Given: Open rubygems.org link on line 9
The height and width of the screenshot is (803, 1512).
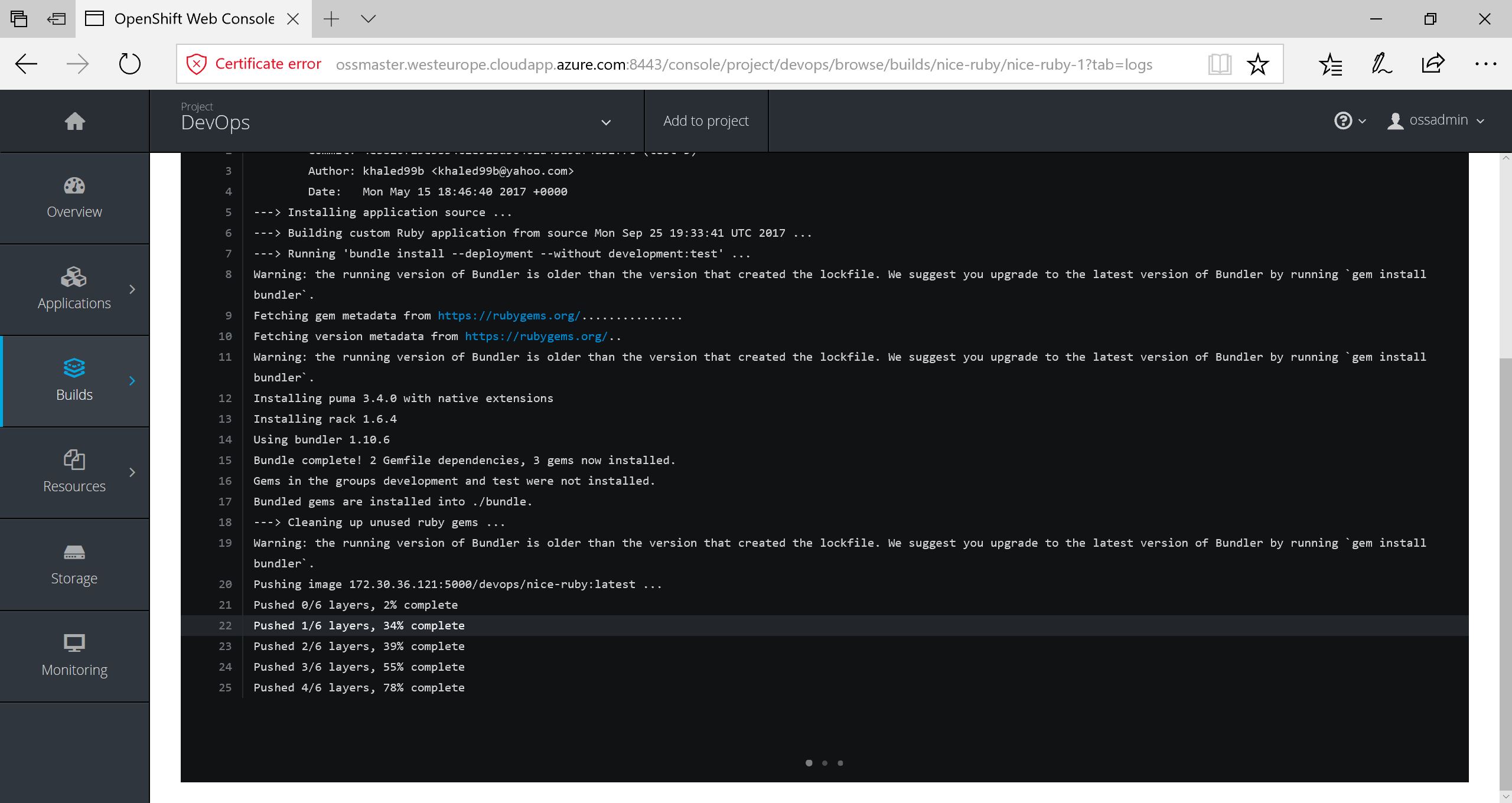Looking at the screenshot, I should (x=509, y=316).
